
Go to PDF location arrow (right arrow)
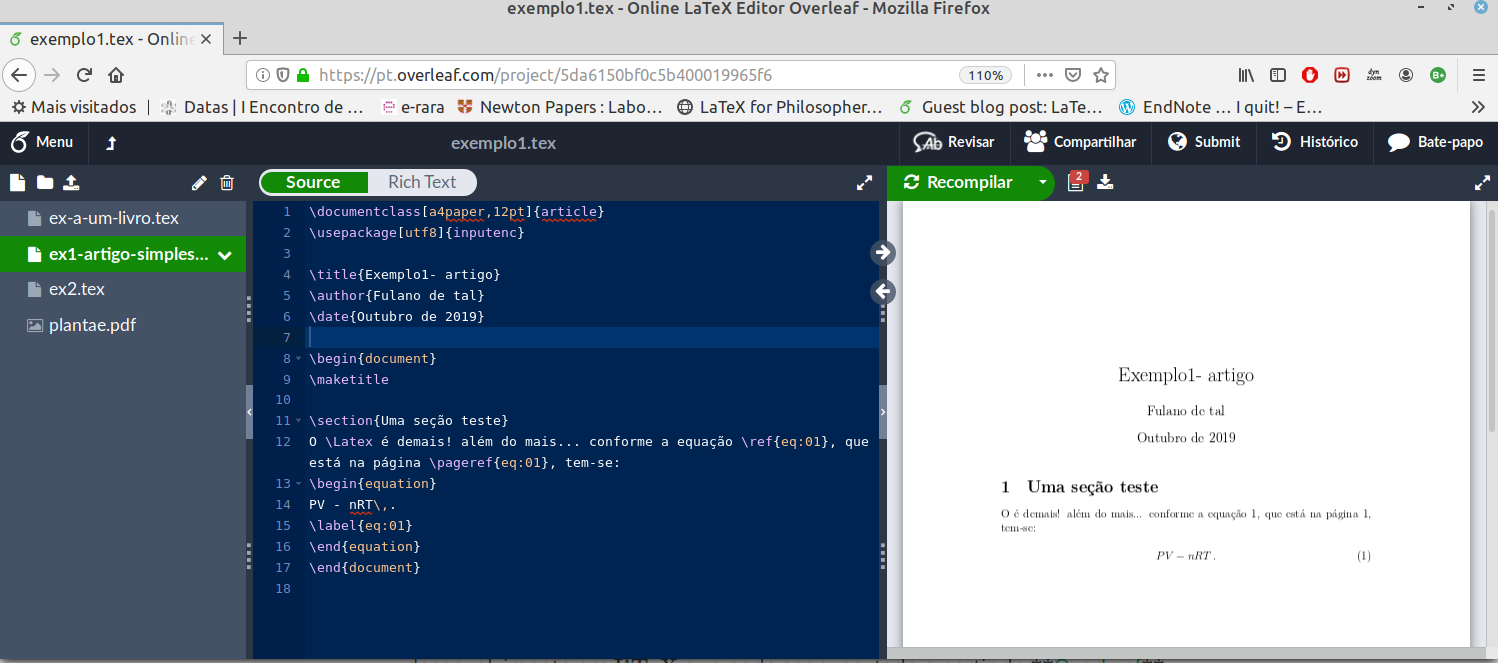click(883, 253)
